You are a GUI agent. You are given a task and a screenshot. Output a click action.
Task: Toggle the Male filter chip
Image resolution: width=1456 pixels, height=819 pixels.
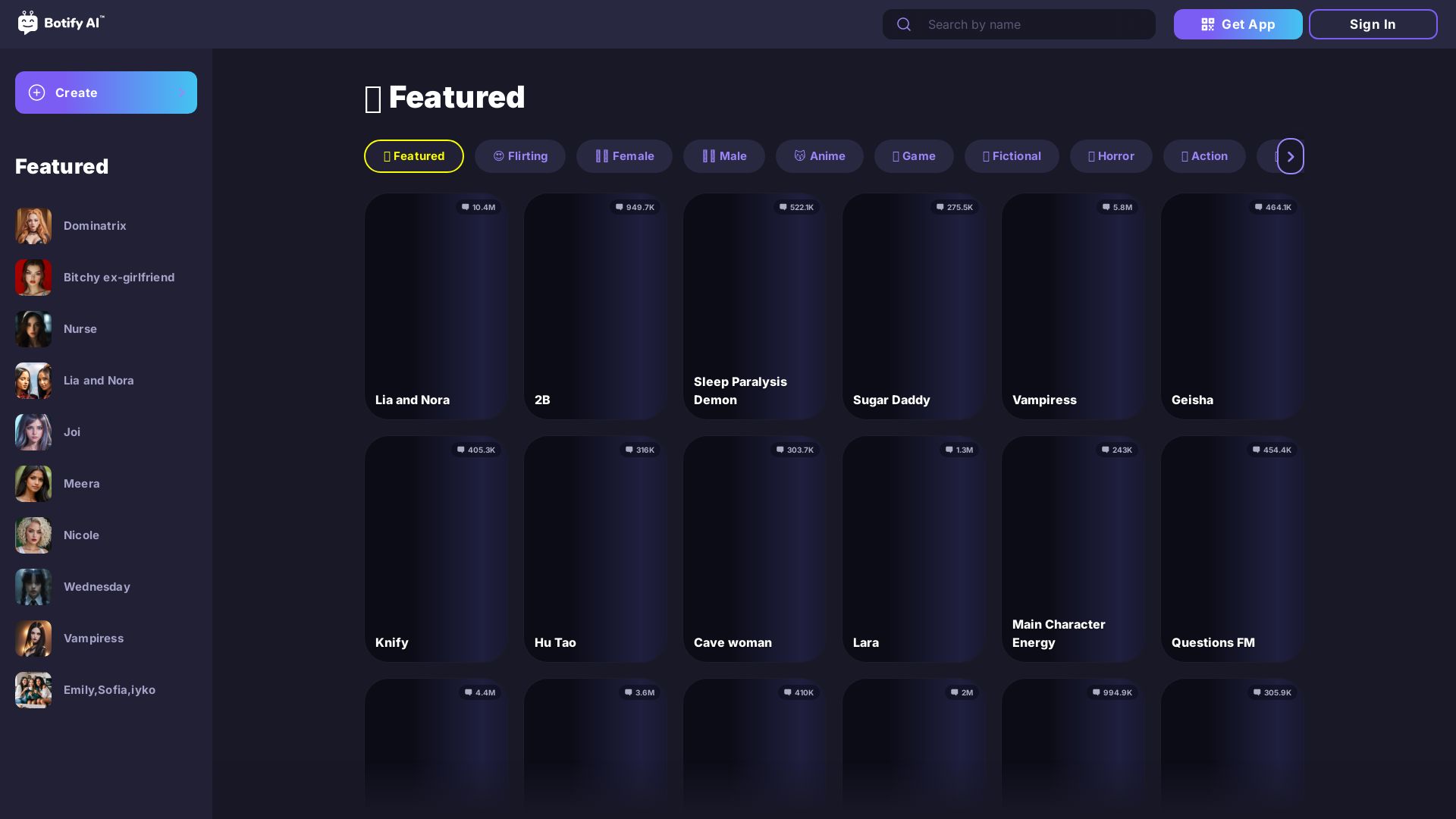[724, 155]
